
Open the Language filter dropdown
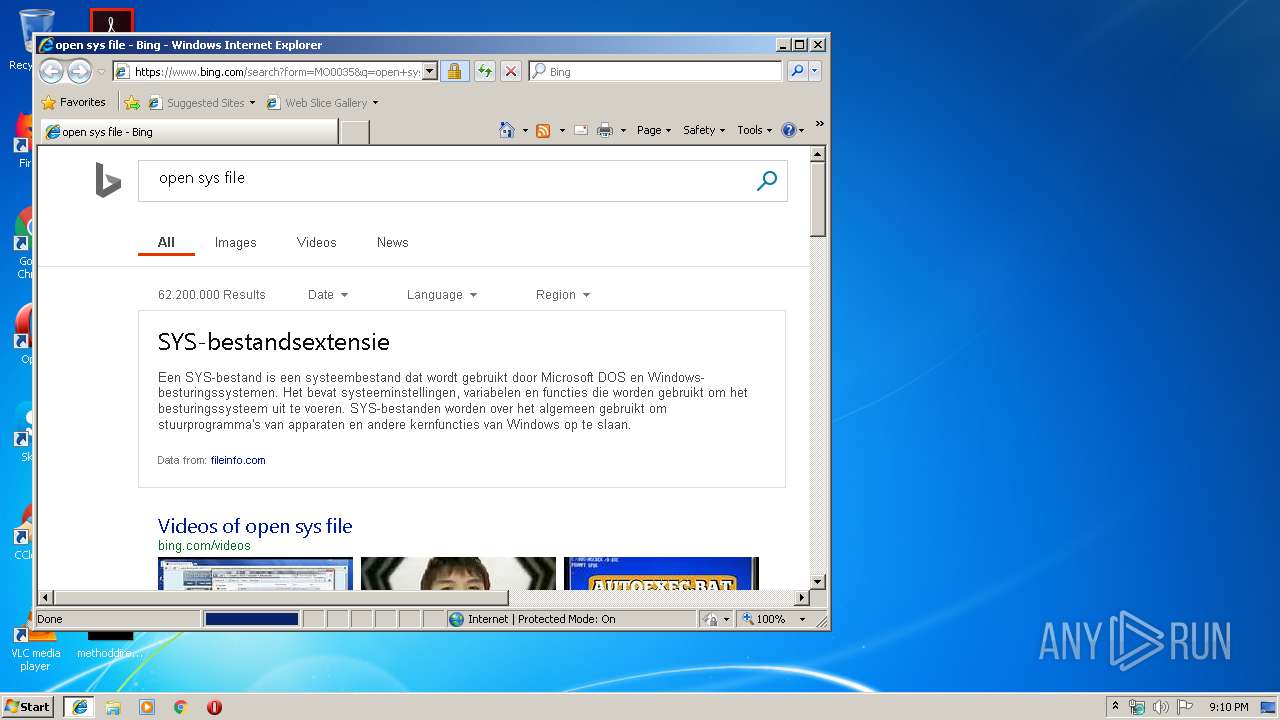442,295
